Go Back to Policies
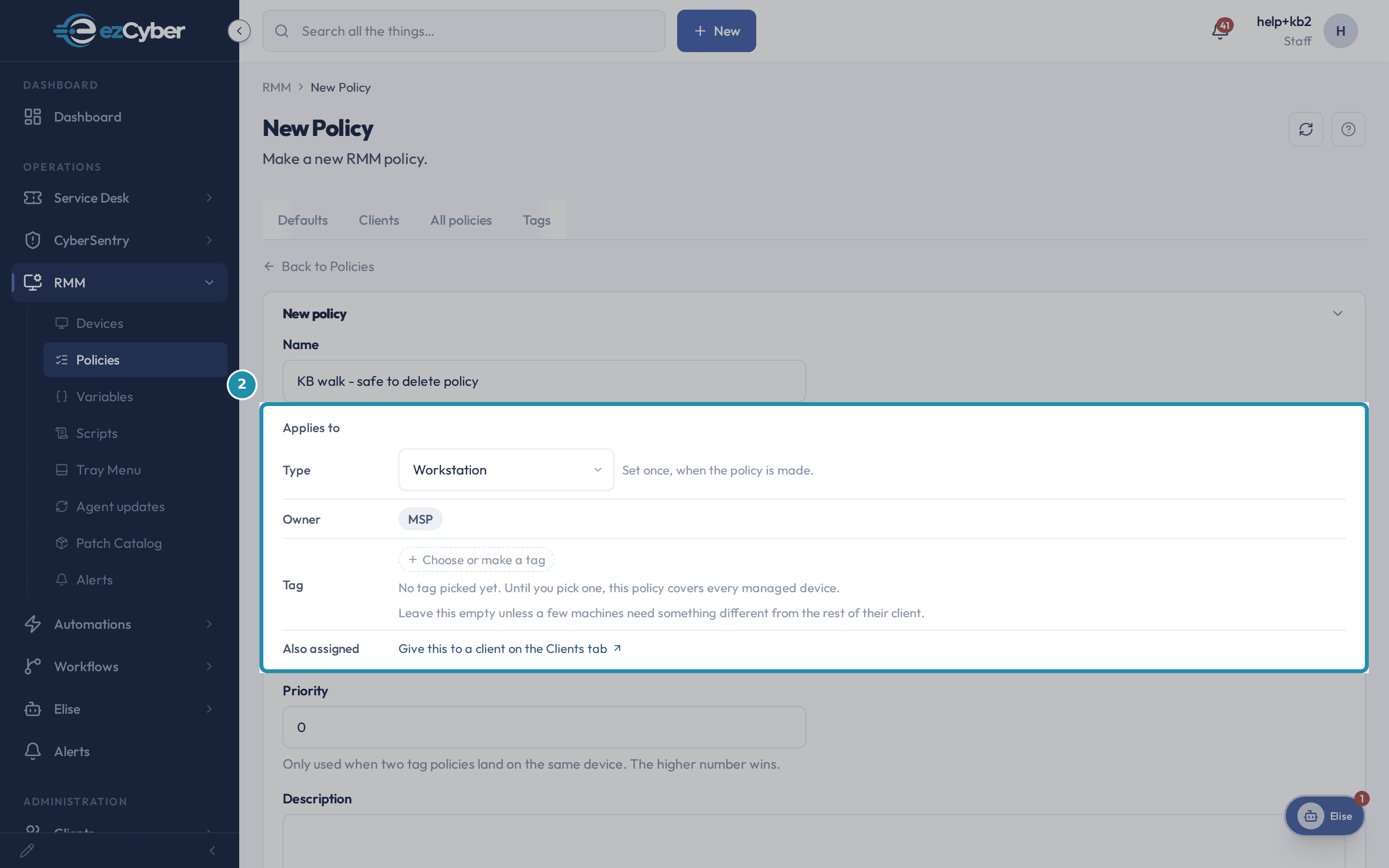Image resolution: width=1389 pixels, height=868 pixels. 319,266
